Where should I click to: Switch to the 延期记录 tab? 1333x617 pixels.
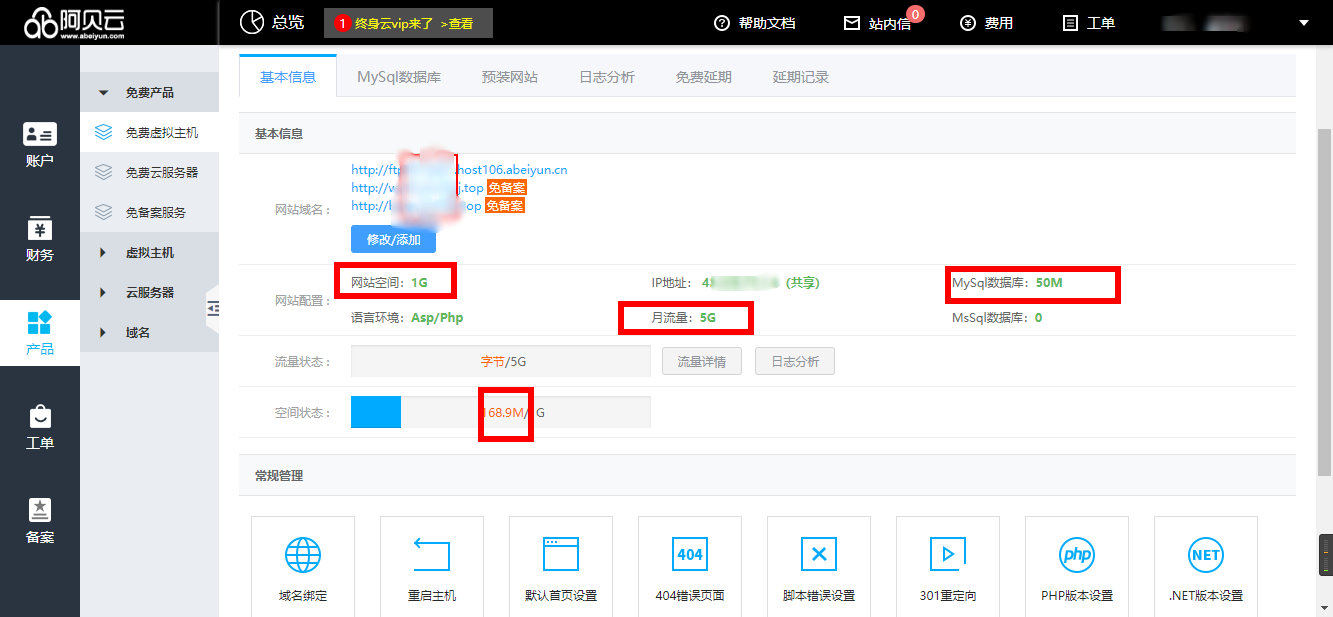click(801, 76)
